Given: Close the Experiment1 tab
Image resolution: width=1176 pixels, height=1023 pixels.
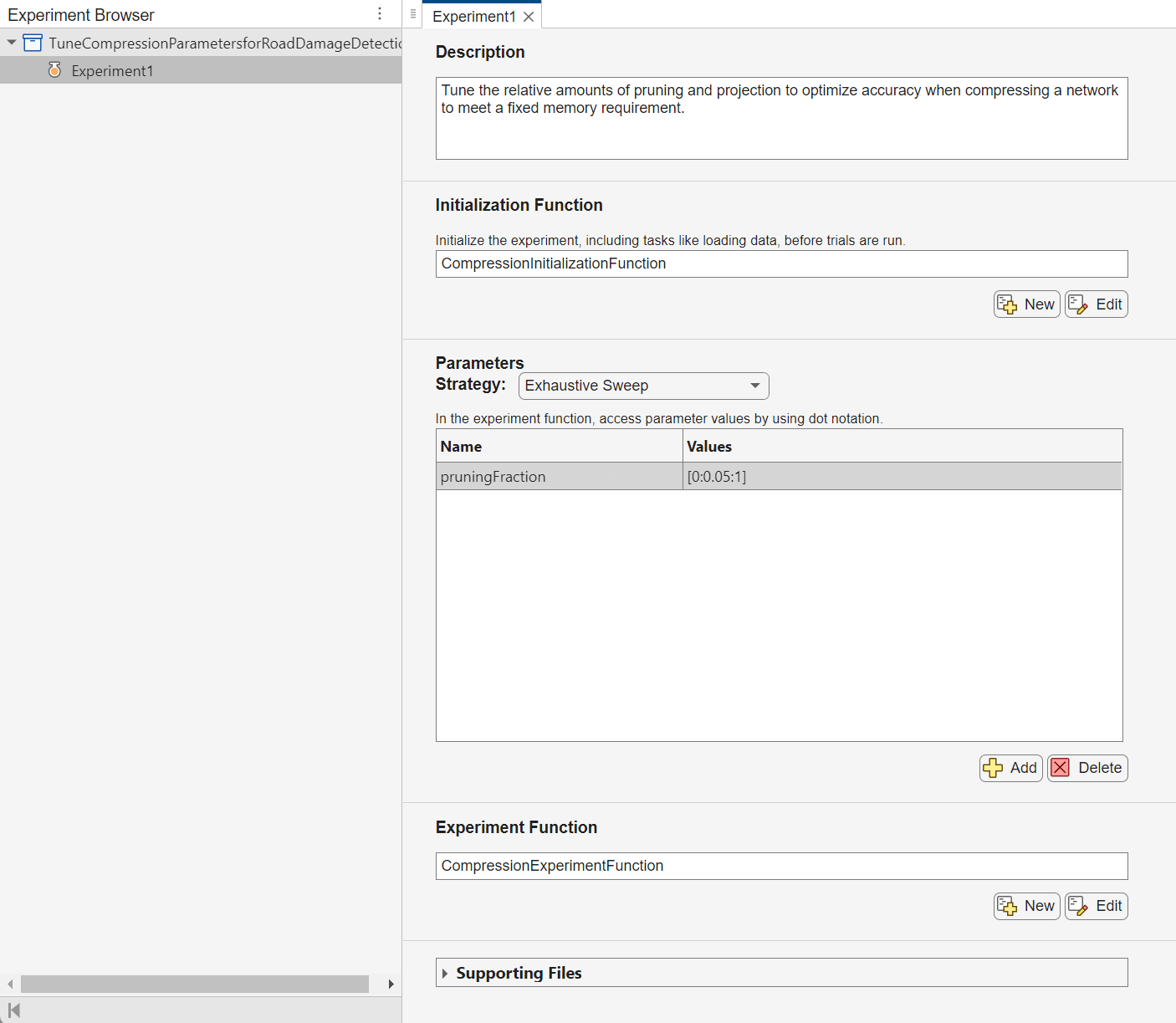Looking at the screenshot, I should click(x=529, y=17).
